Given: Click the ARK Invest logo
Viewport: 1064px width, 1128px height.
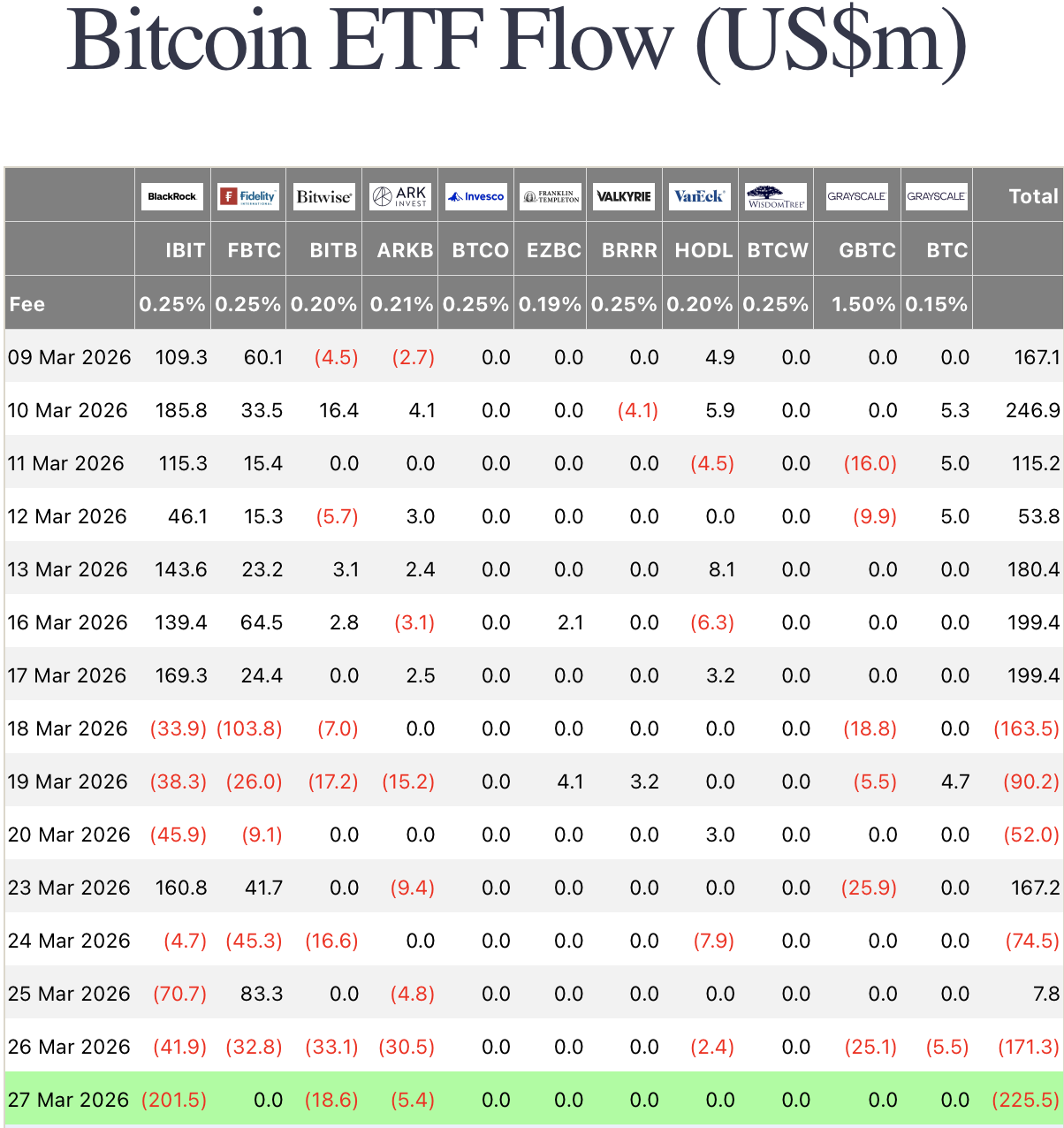Looking at the screenshot, I should pos(399,196).
